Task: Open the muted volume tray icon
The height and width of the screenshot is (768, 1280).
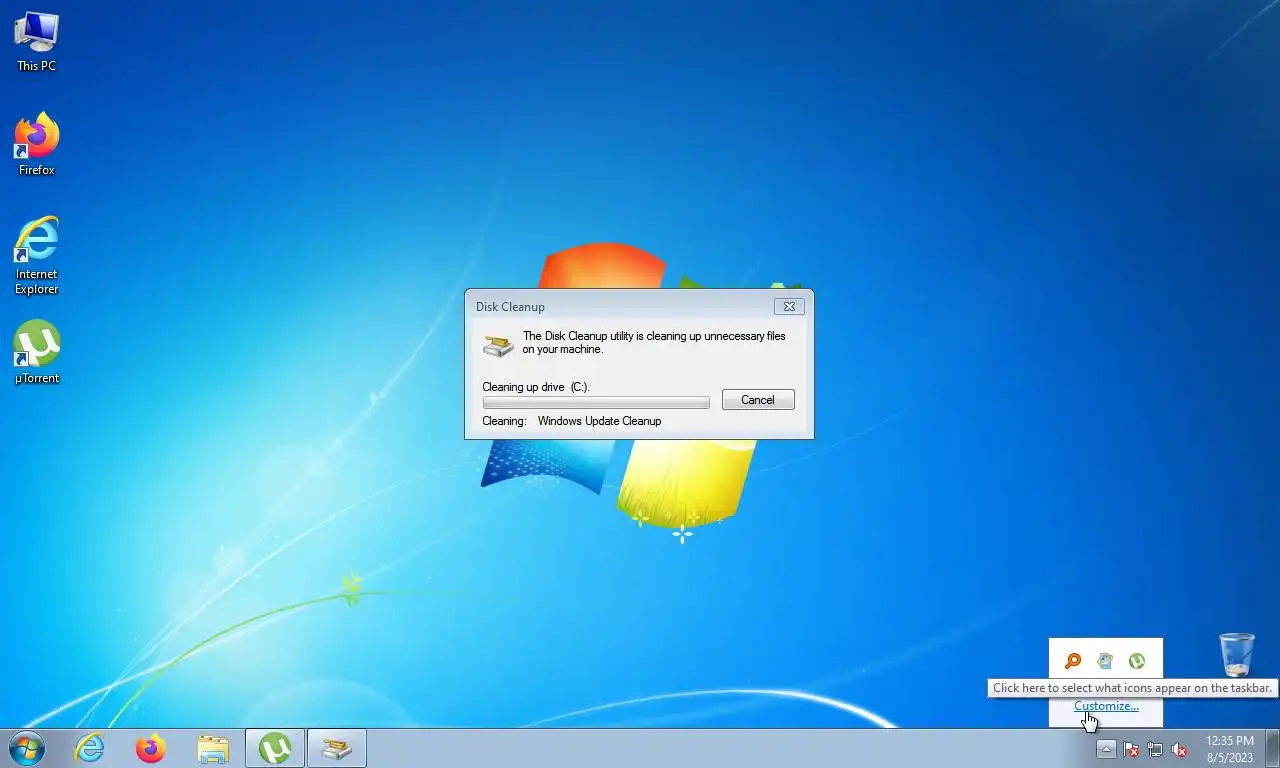Action: point(1179,749)
